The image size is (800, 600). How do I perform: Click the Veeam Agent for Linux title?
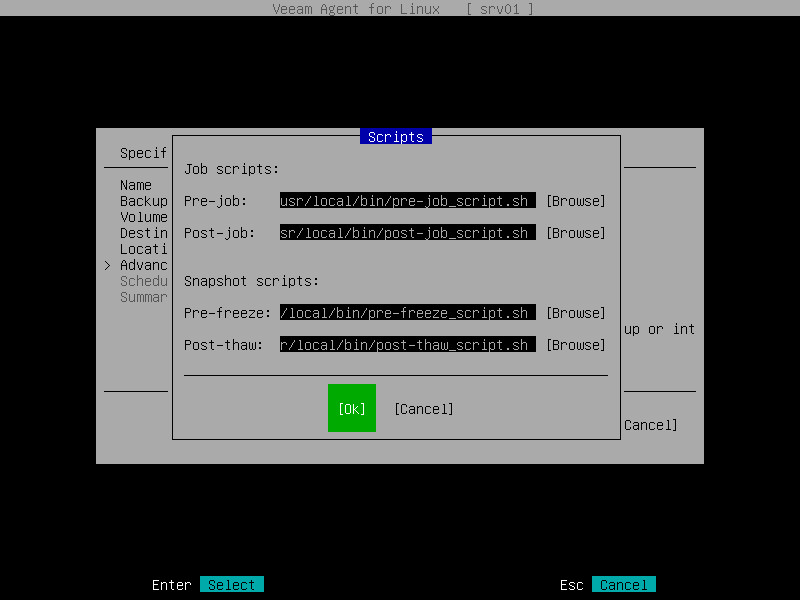(x=356, y=9)
